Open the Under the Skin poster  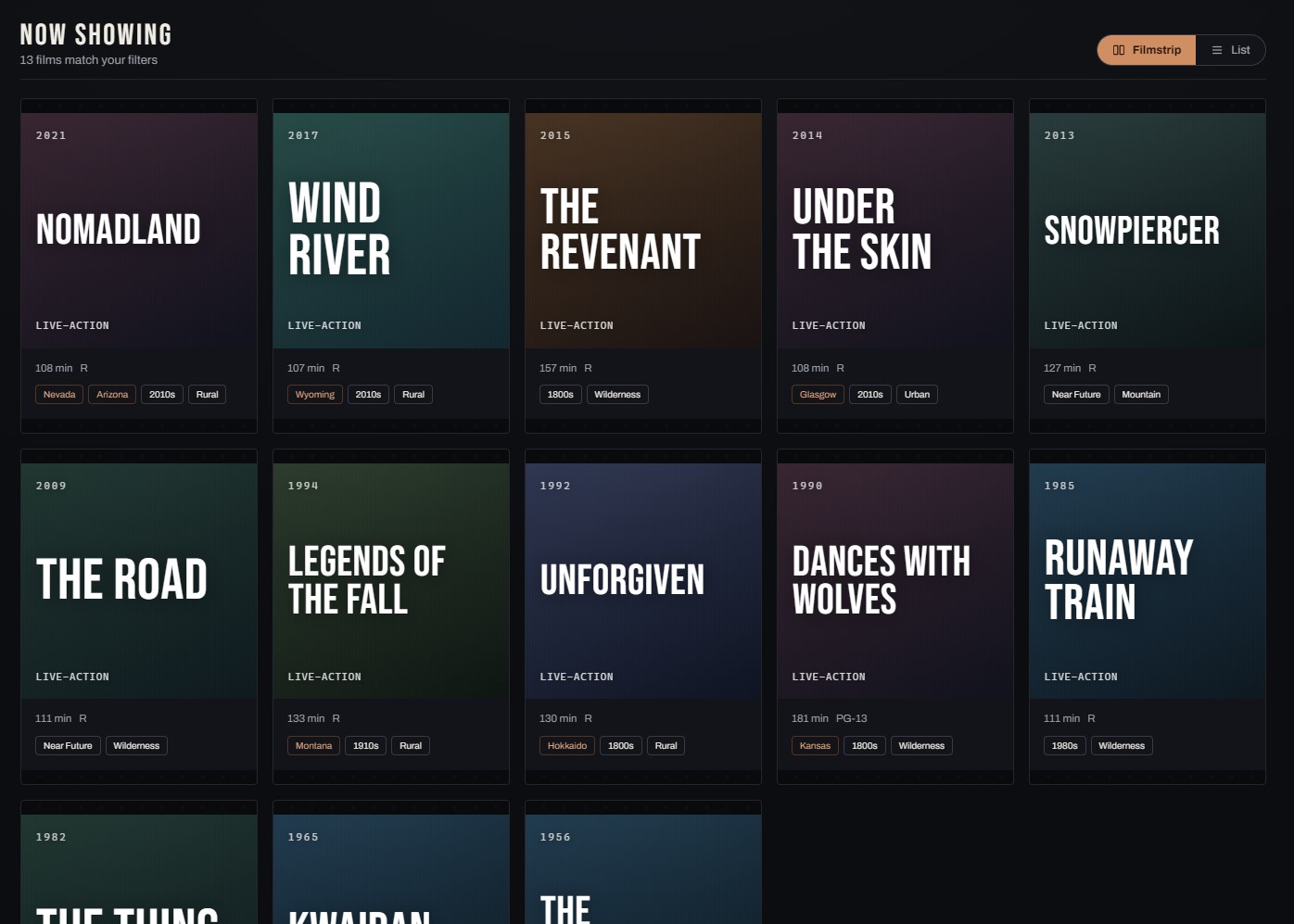[x=895, y=231]
